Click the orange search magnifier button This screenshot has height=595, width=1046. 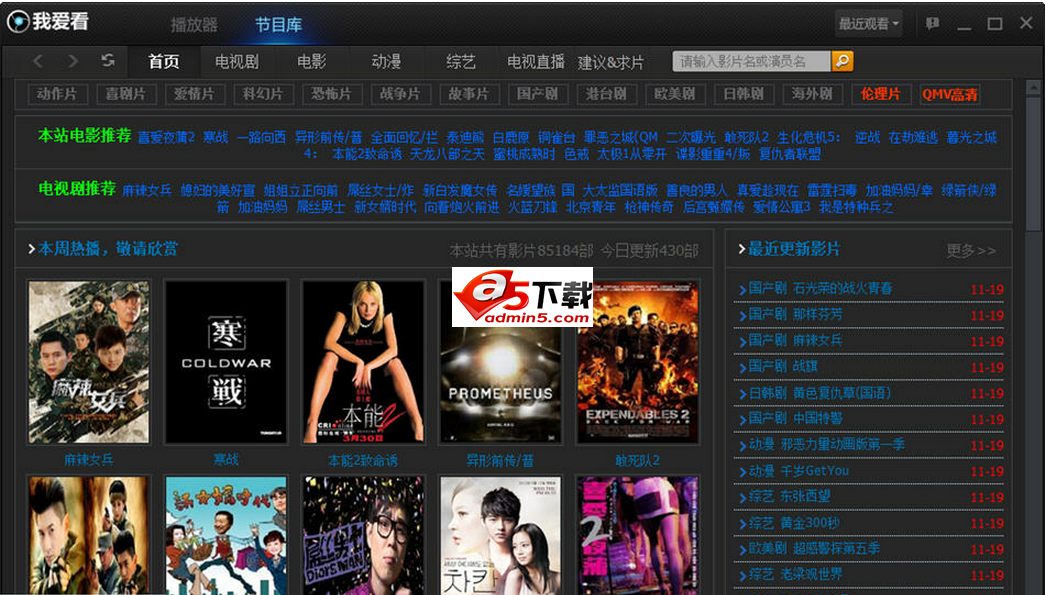coord(843,61)
